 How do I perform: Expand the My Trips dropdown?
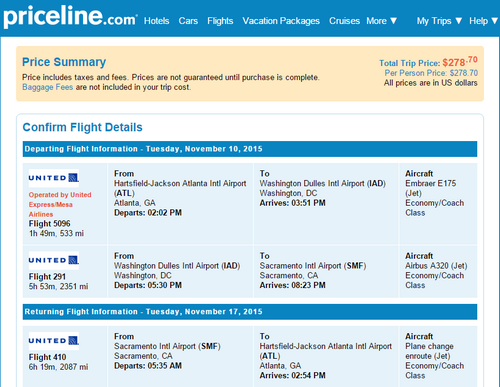click(439, 21)
